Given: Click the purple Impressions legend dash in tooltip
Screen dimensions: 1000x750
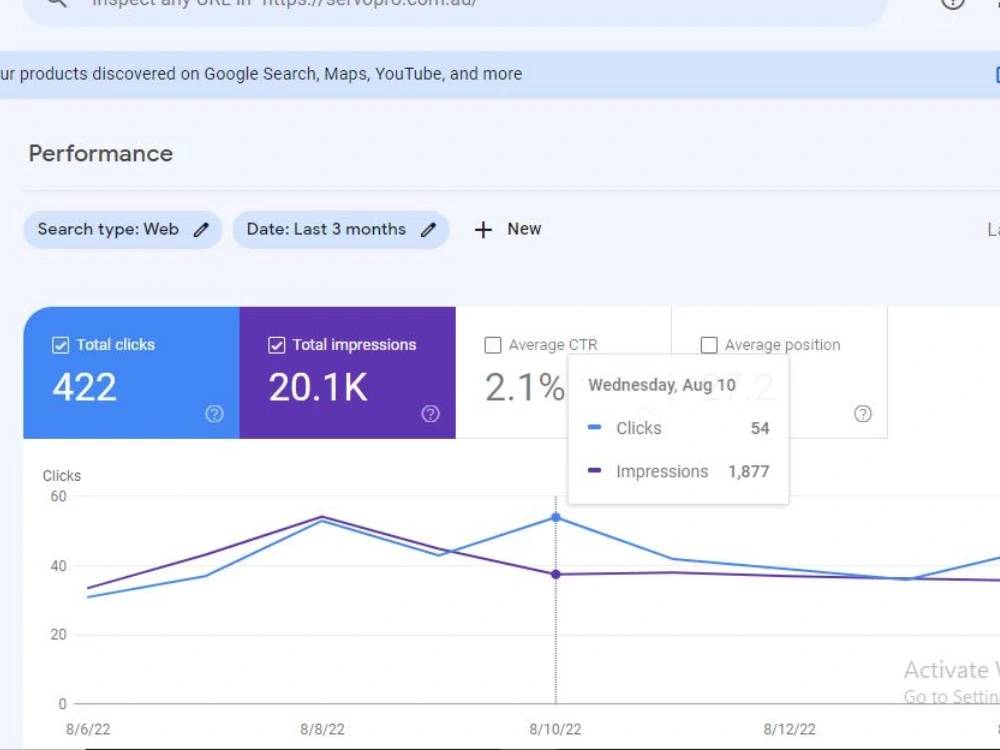Looking at the screenshot, I should (594, 471).
